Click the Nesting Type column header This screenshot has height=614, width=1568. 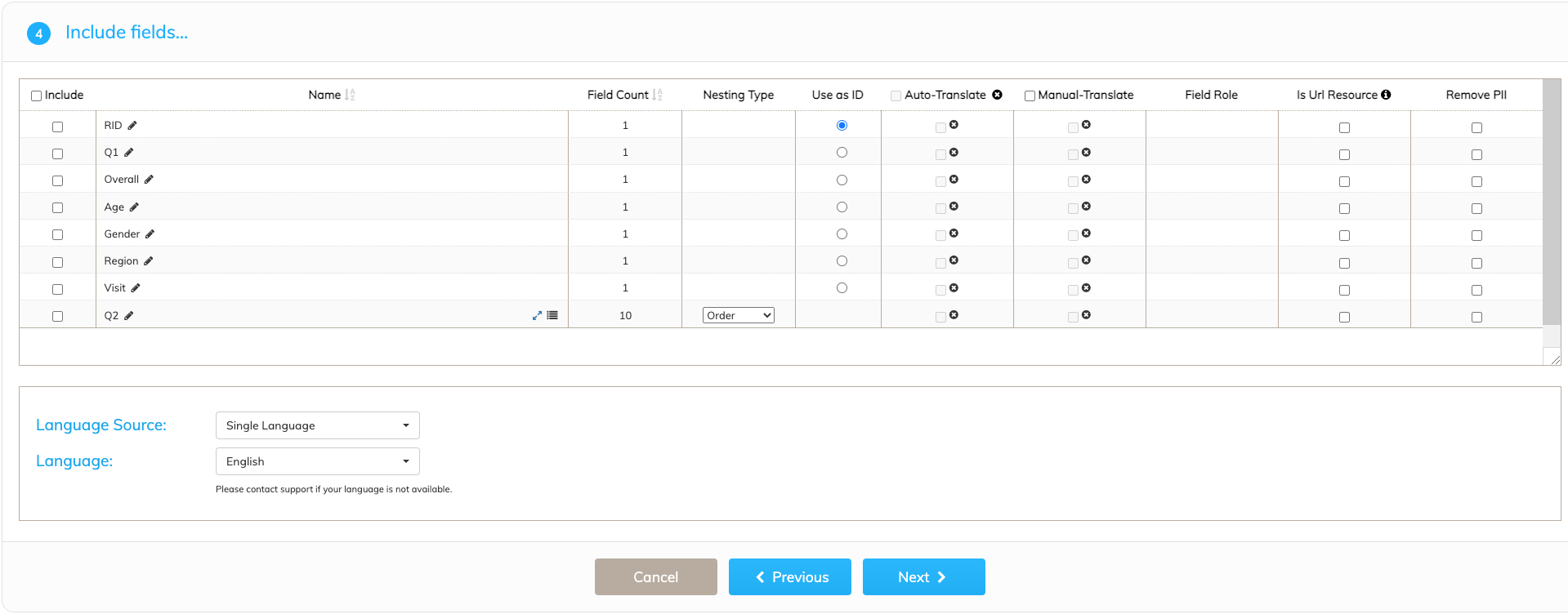739,95
